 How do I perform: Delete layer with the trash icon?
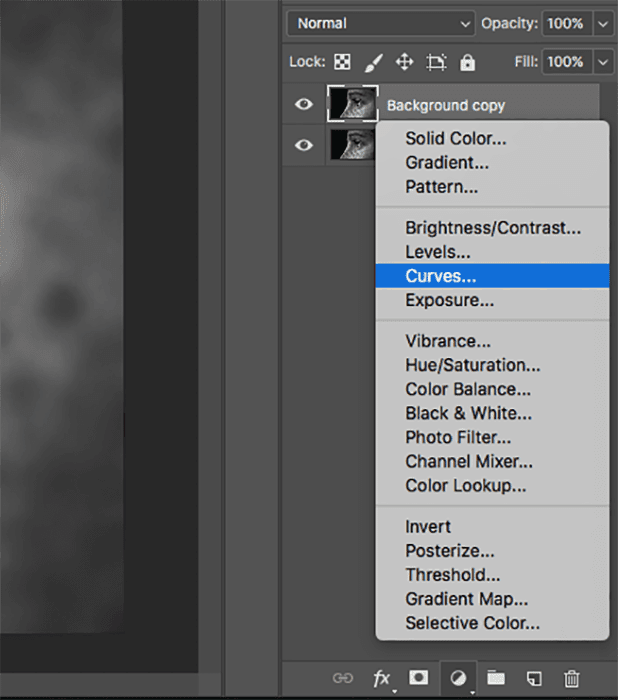[x=572, y=679]
